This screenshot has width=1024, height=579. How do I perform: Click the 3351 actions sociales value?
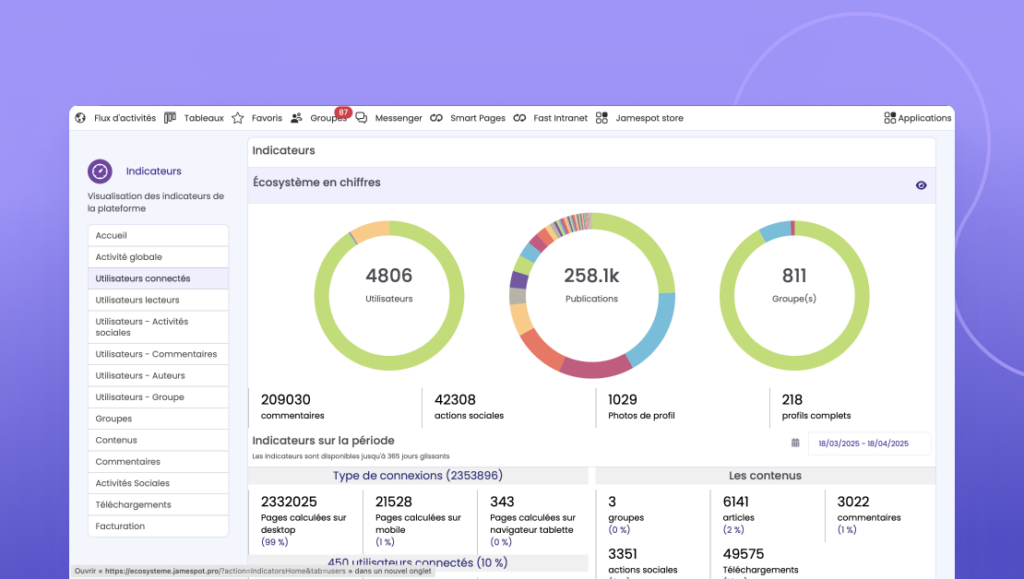pos(622,554)
